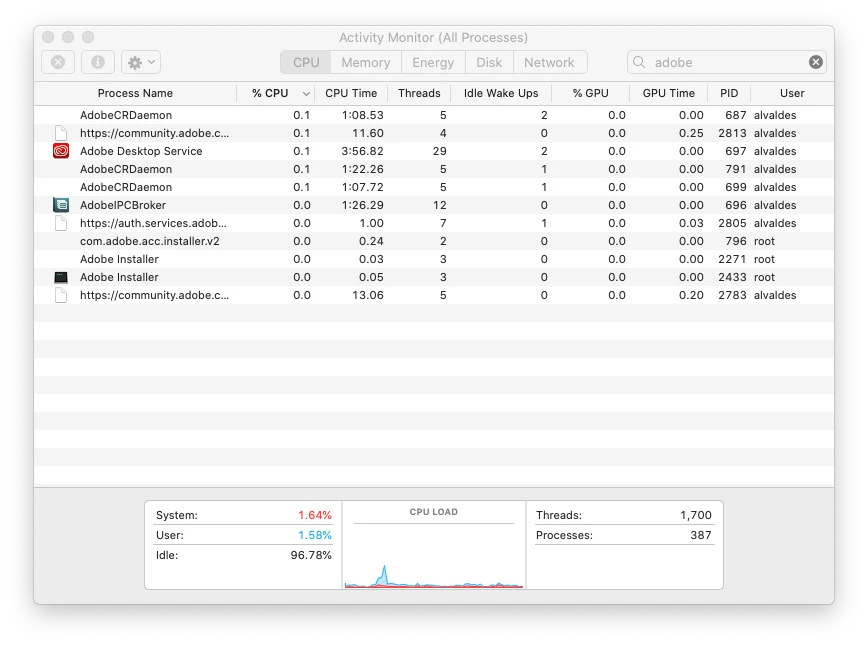Sort by Process Name column

[135, 93]
